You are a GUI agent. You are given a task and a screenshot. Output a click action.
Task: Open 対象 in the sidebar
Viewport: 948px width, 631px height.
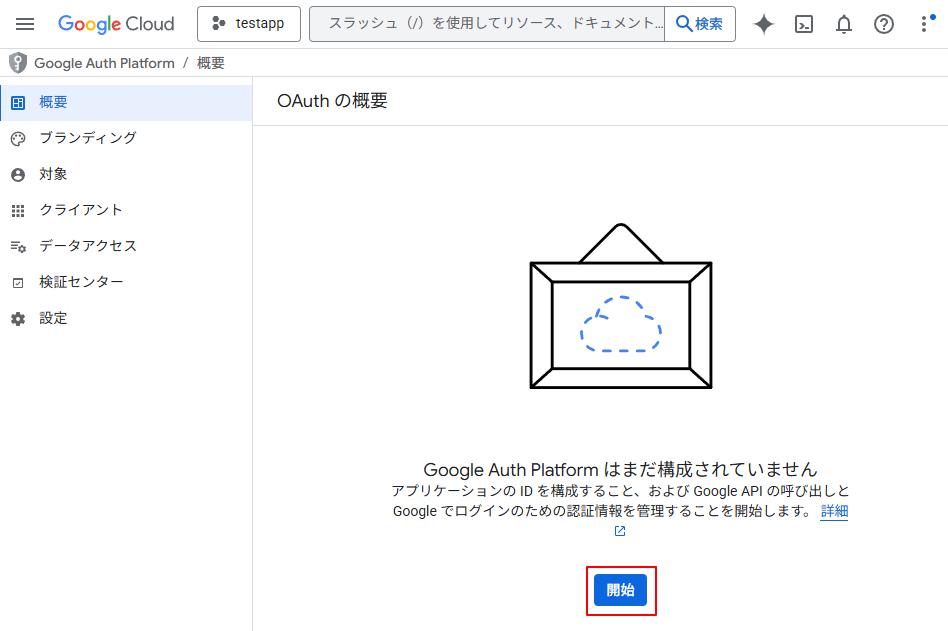[54, 174]
